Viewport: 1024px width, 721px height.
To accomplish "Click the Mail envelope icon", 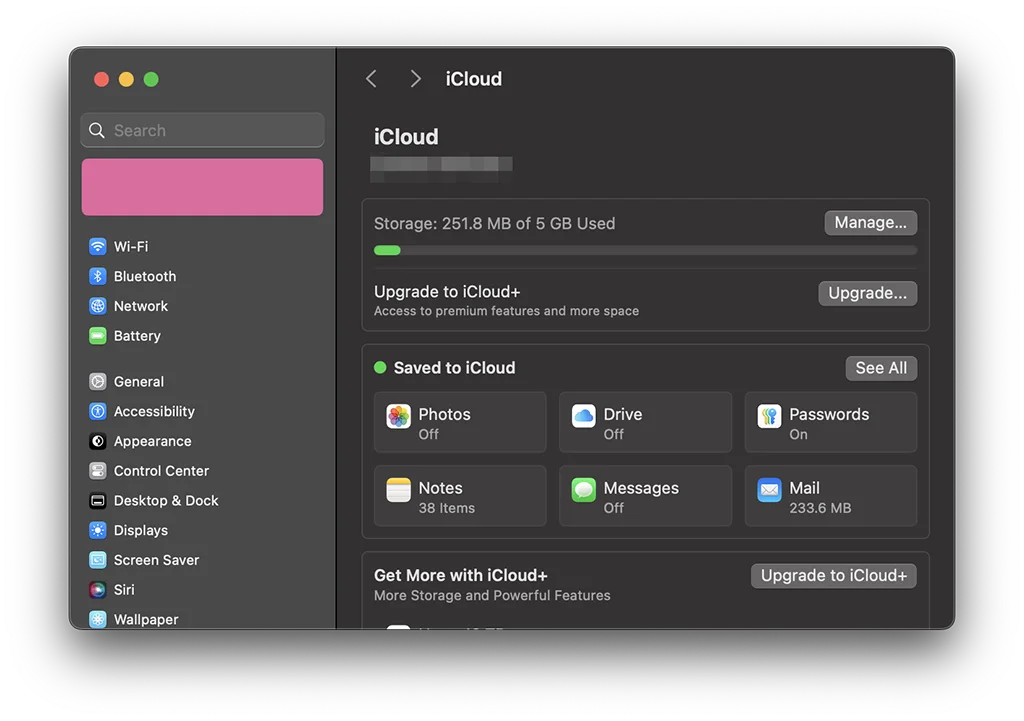I will pyautogui.click(x=769, y=490).
